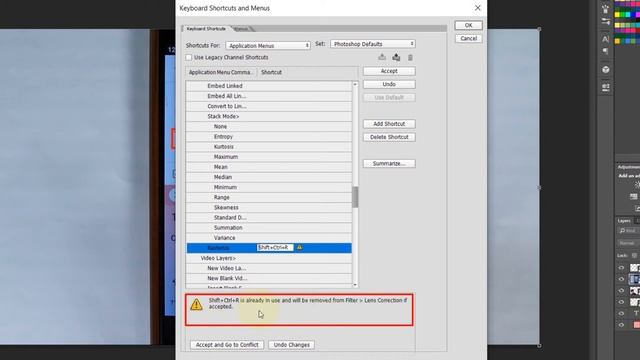Select the Embed All Lin... row

click(x=269, y=96)
